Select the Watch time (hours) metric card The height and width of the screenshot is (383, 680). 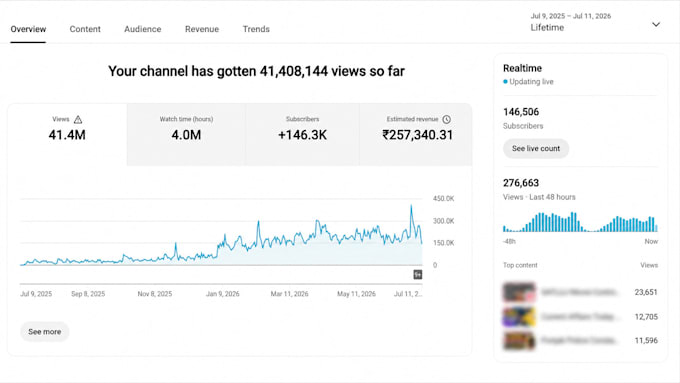click(x=186, y=134)
